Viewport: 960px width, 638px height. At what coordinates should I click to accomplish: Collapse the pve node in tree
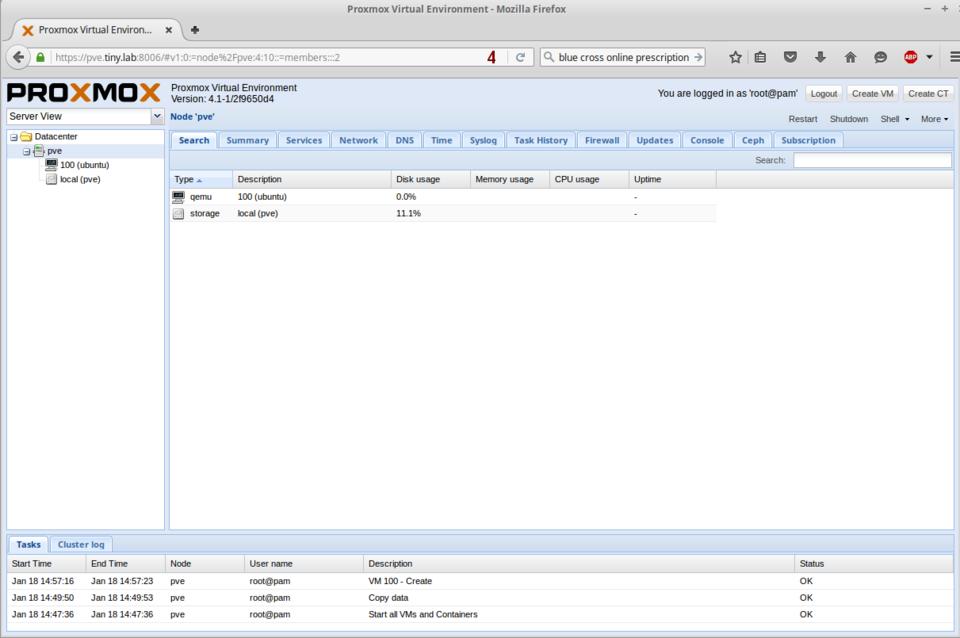tap(27, 151)
